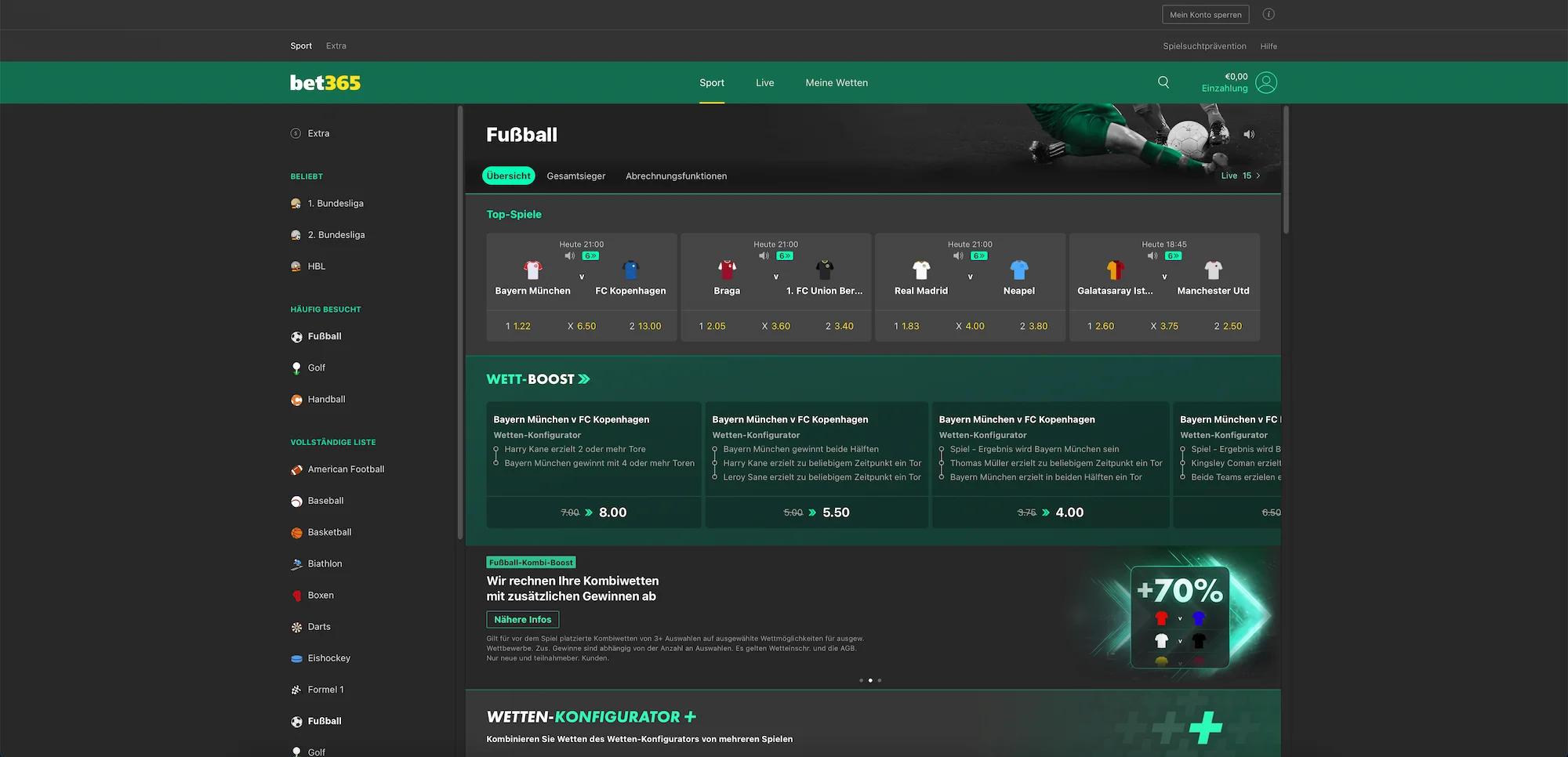Select Braga win odds 2.05

[713, 326]
